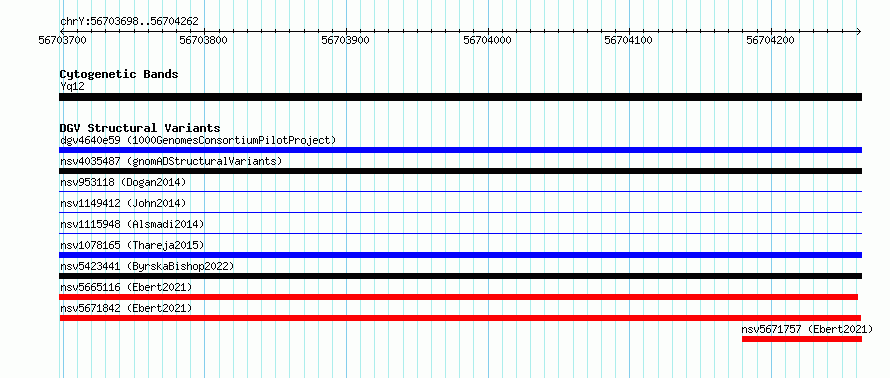Select nsv1078165 (Thareja2015) label
The image size is (890, 378).
[132, 245]
